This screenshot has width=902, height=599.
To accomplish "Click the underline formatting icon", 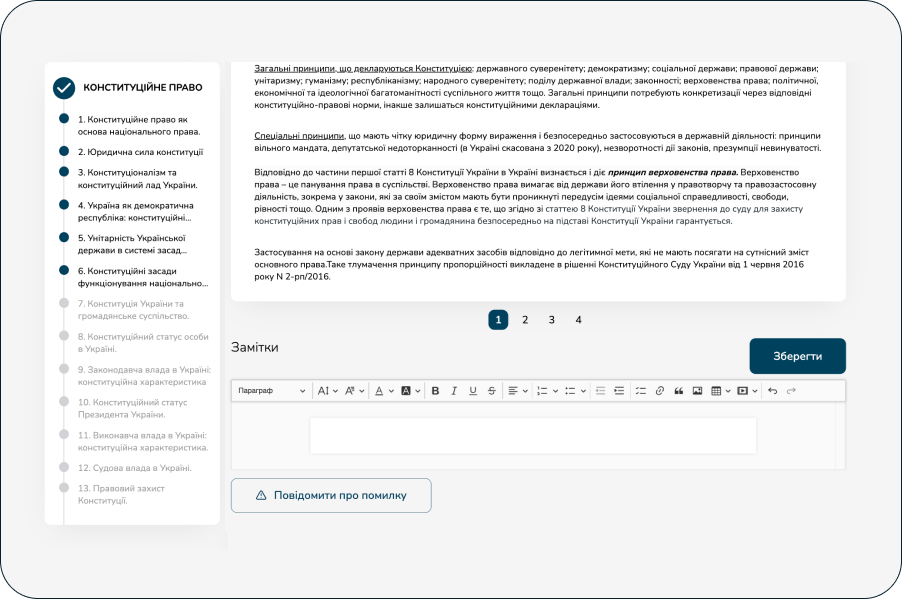I will (x=473, y=391).
